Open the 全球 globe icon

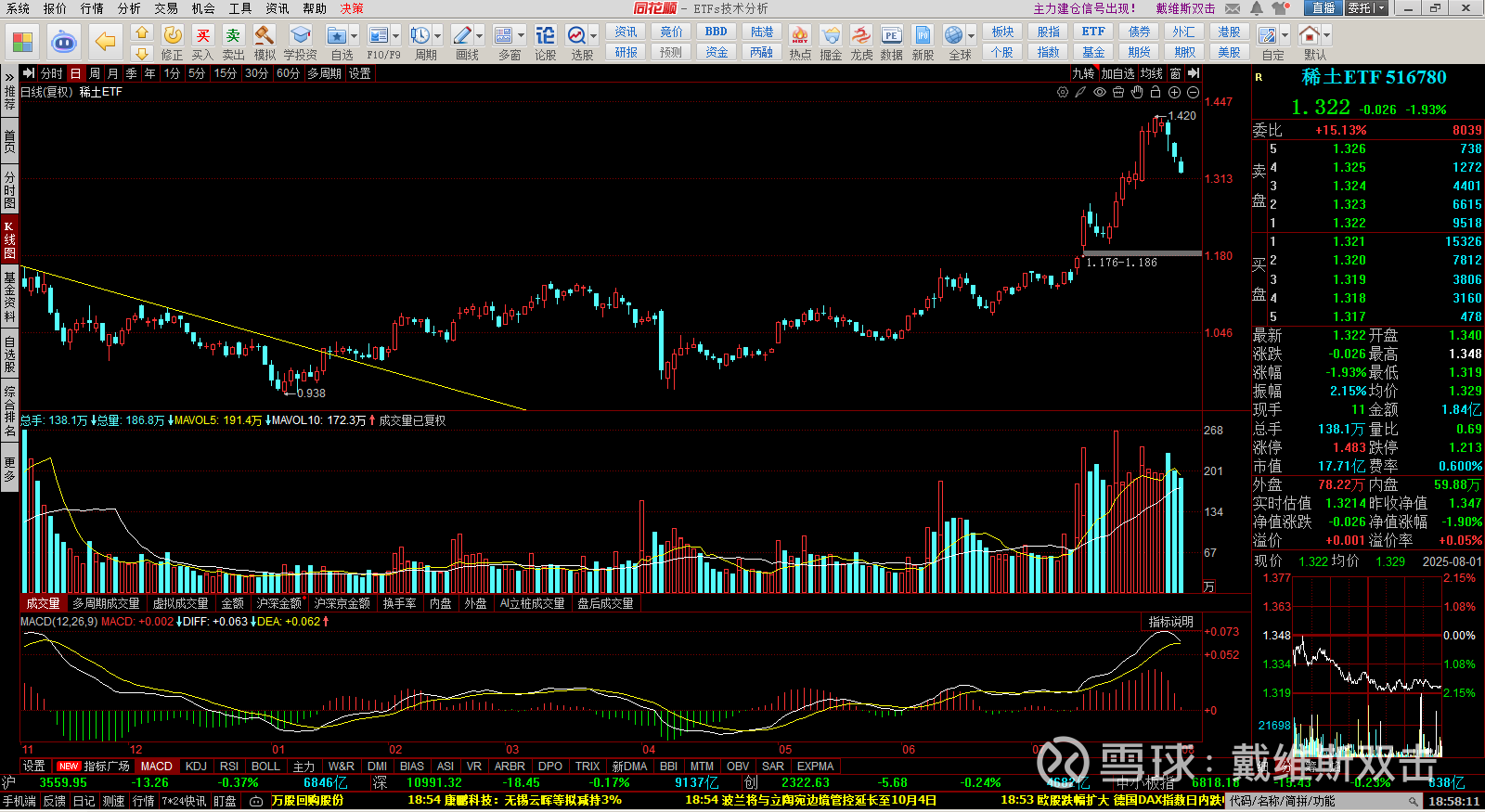pyautogui.click(x=954, y=35)
